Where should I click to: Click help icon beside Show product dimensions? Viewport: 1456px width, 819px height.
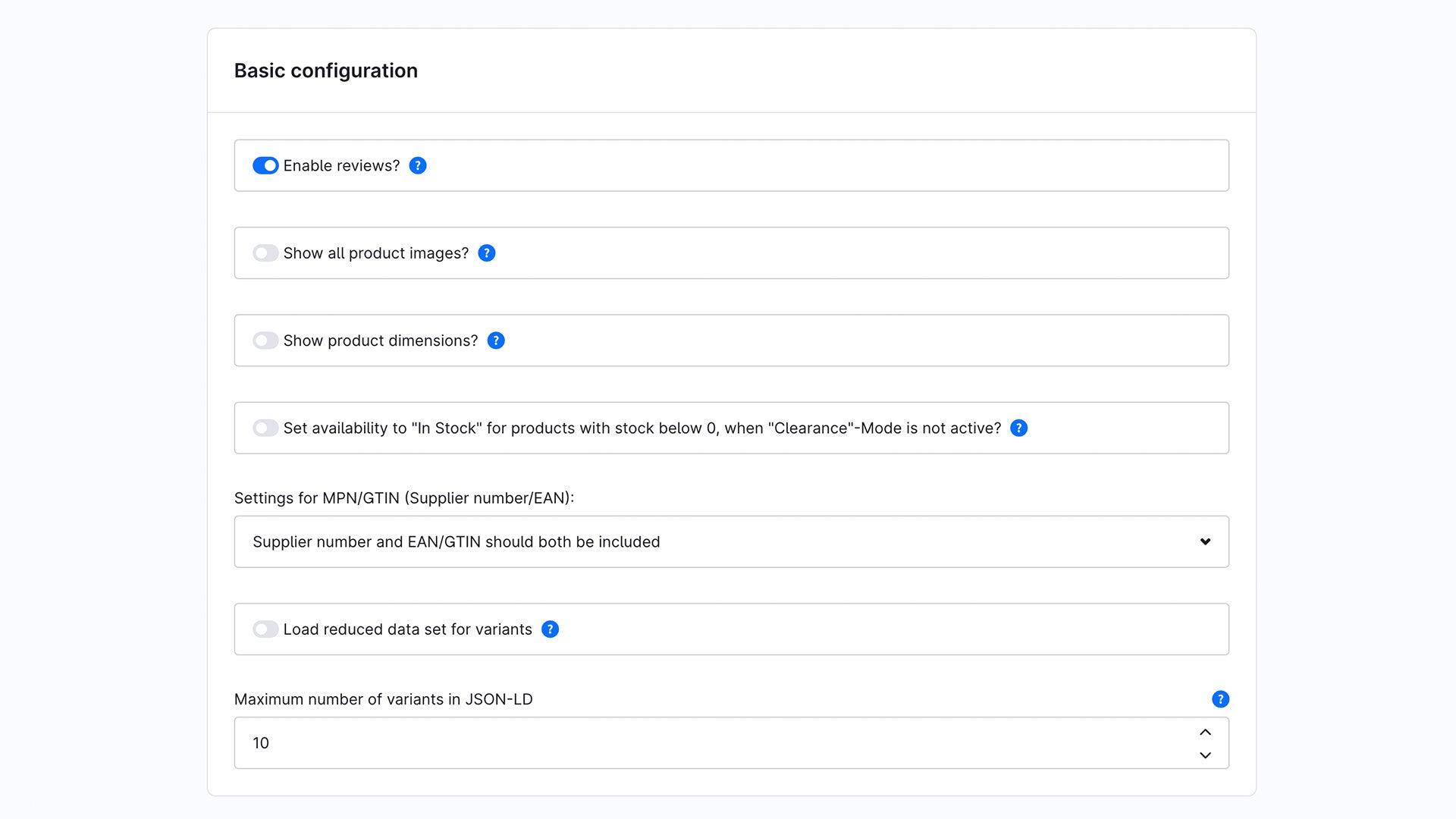(x=496, y=340)
